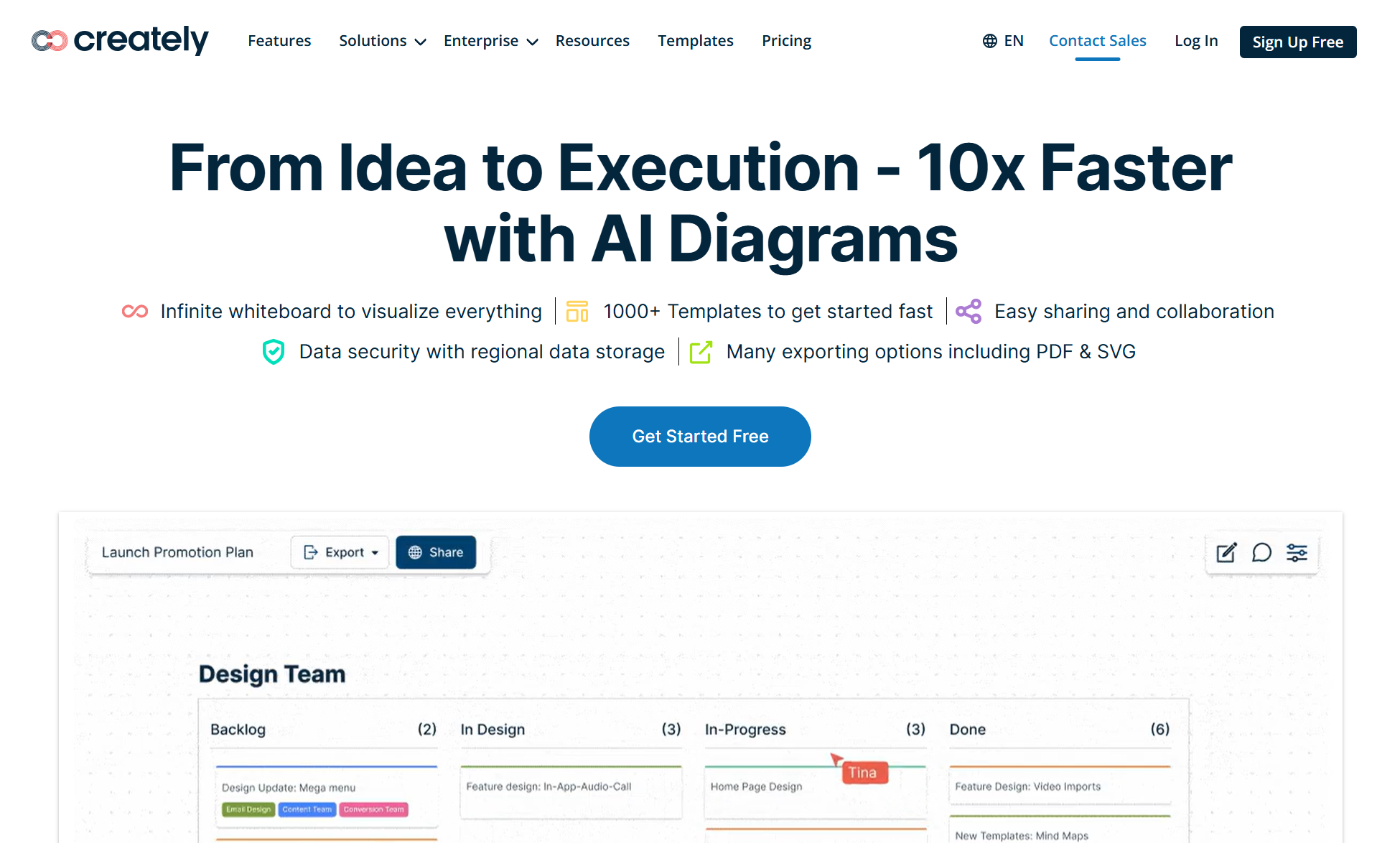This screenshot has height=843, width=1400.
Task: Click the Content Team blue tag
Action: coord(307,809)
